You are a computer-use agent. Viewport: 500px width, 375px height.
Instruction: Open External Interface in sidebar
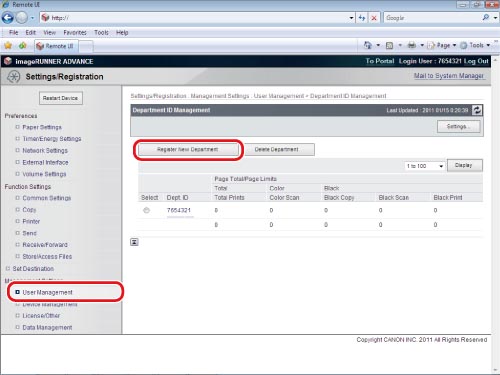click(45, 162)
